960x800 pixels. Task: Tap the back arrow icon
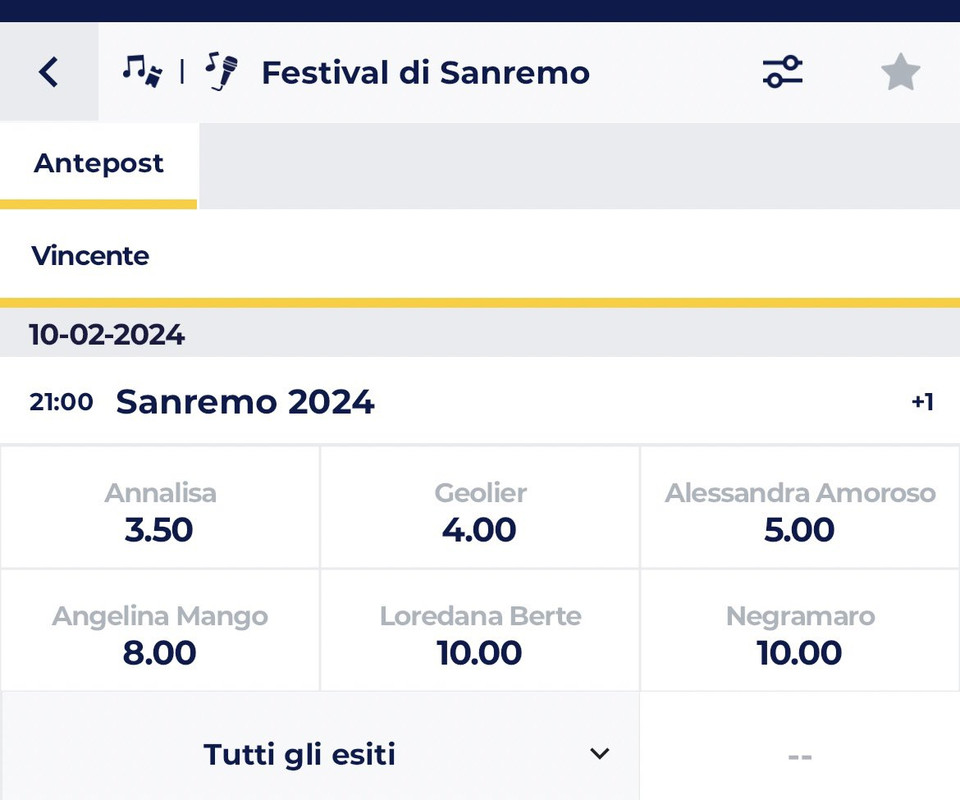pos(48,72)
